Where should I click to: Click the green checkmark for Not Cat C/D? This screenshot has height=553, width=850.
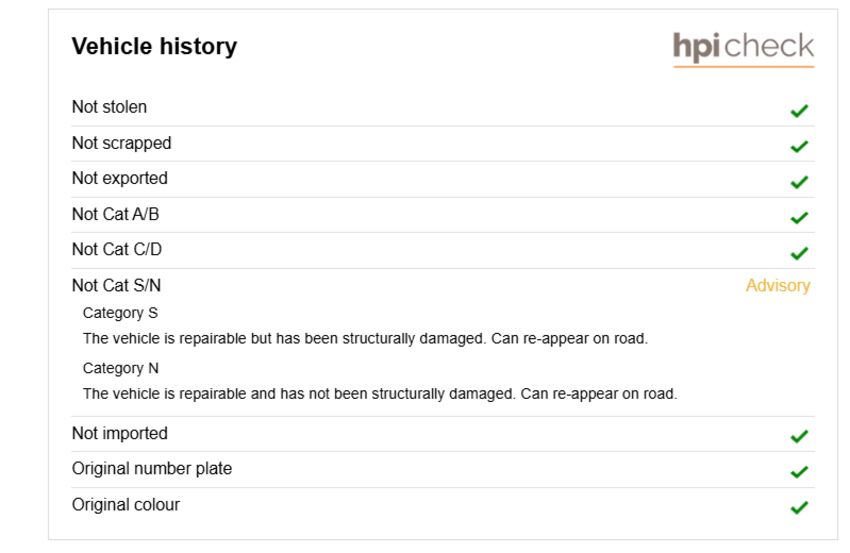[799, 253]
